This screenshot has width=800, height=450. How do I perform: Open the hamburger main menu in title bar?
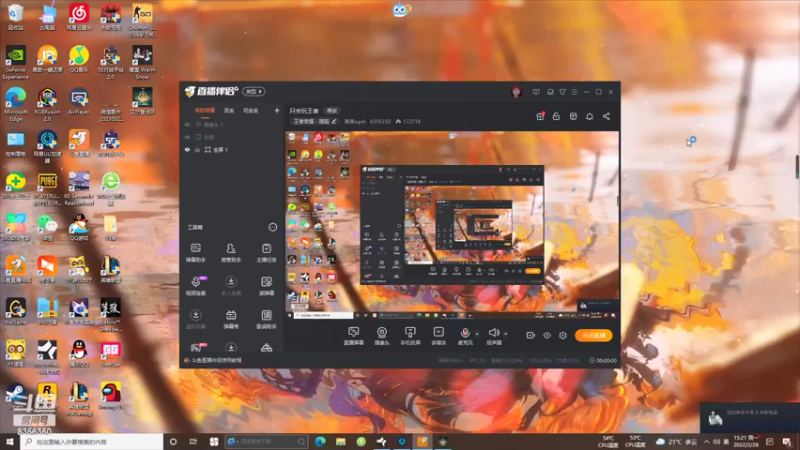[x=574, y=92]
